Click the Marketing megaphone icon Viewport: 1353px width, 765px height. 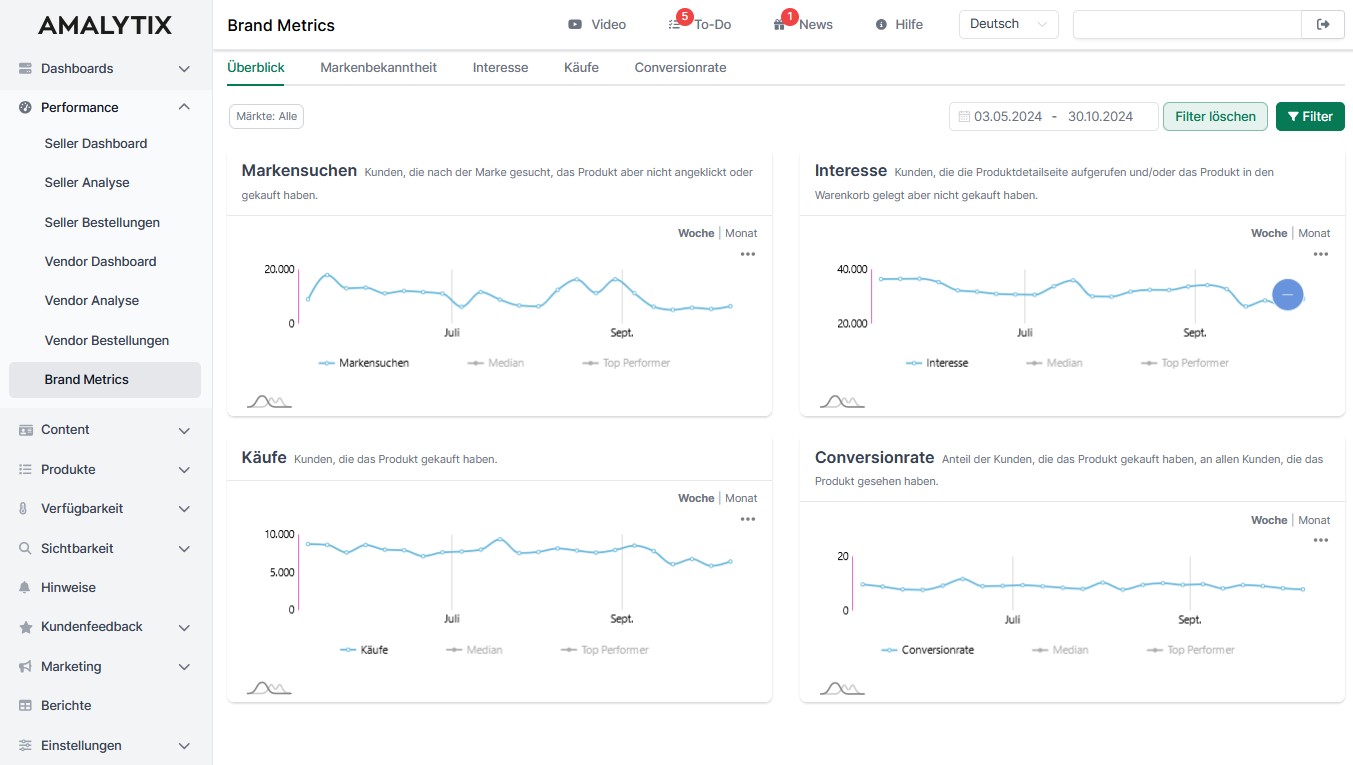25,666
